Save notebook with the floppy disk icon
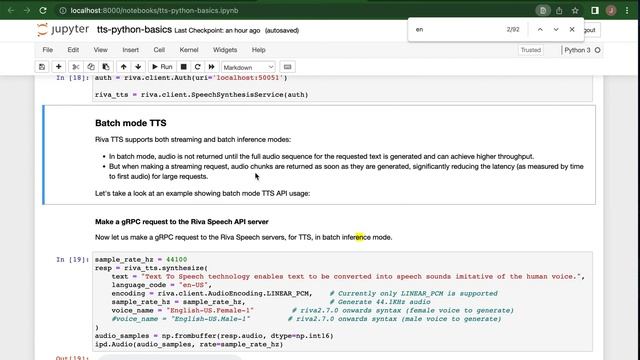 pyautogui.click(x=42, y=67)
